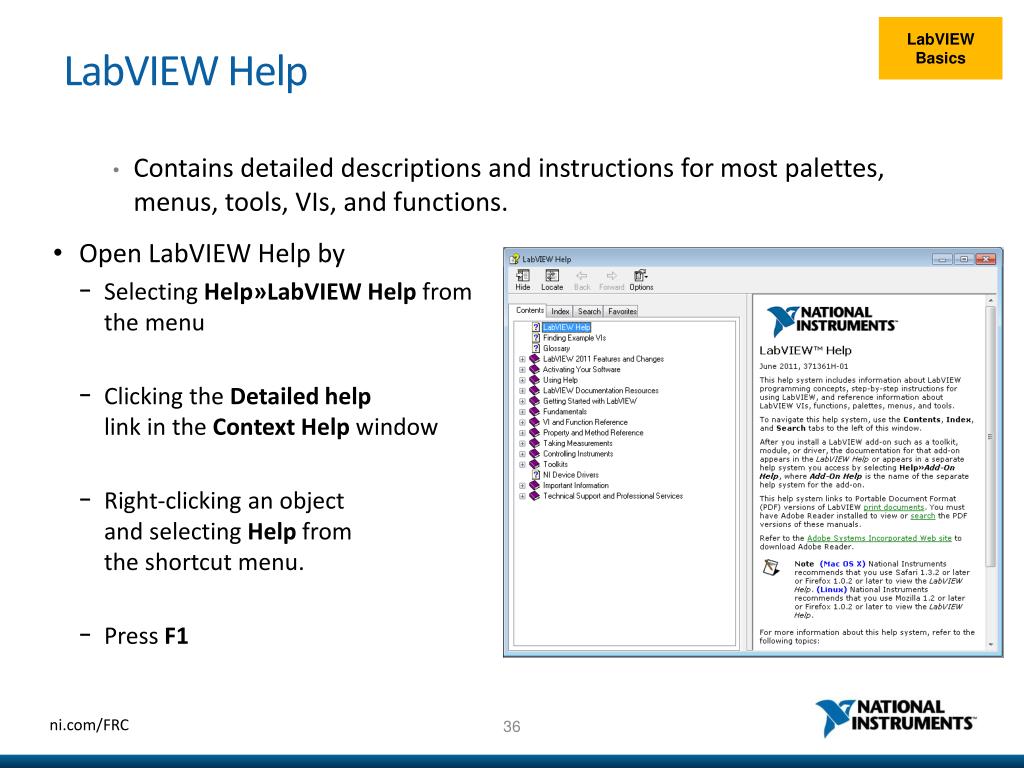This screenshot has width=1024, height=768.
Task: Maximize the LabVIEW Help window
Action: pyautogui.click(x=963, y=259)
